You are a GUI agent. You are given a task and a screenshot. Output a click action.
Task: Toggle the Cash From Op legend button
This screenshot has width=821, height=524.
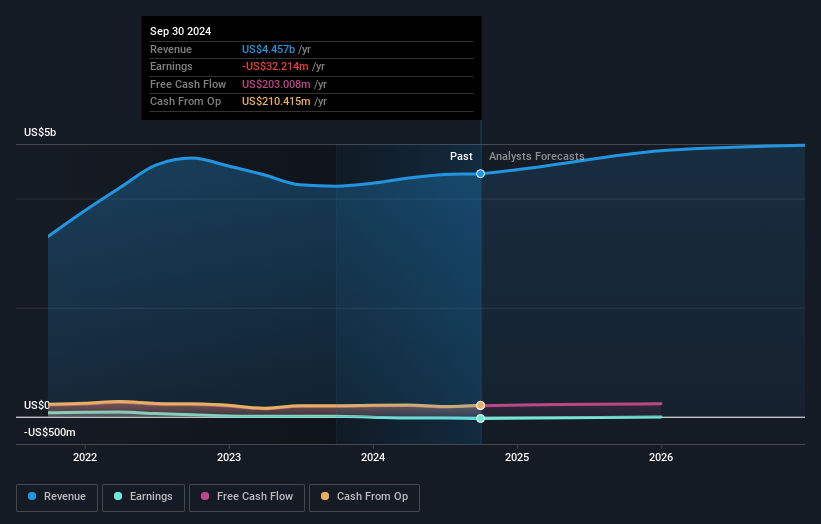(x=364, y=497)
